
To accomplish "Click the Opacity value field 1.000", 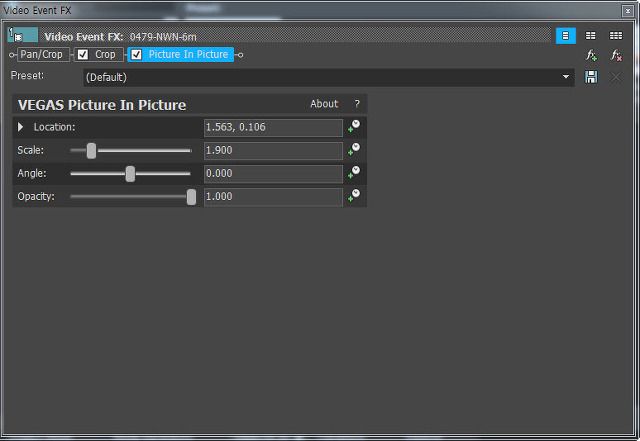I will point(273,197).
